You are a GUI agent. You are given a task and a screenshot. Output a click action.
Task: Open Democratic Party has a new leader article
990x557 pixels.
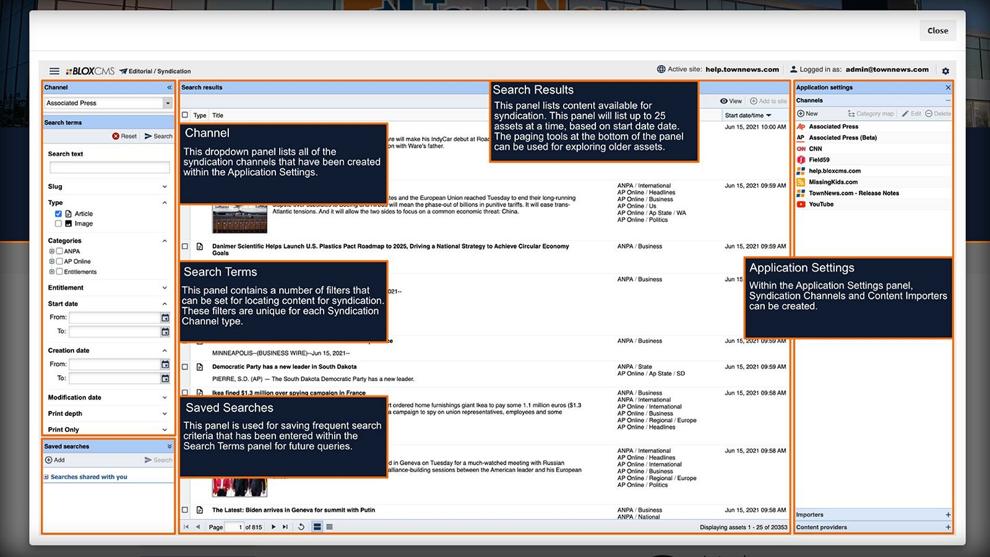click(x=284, y=367)
